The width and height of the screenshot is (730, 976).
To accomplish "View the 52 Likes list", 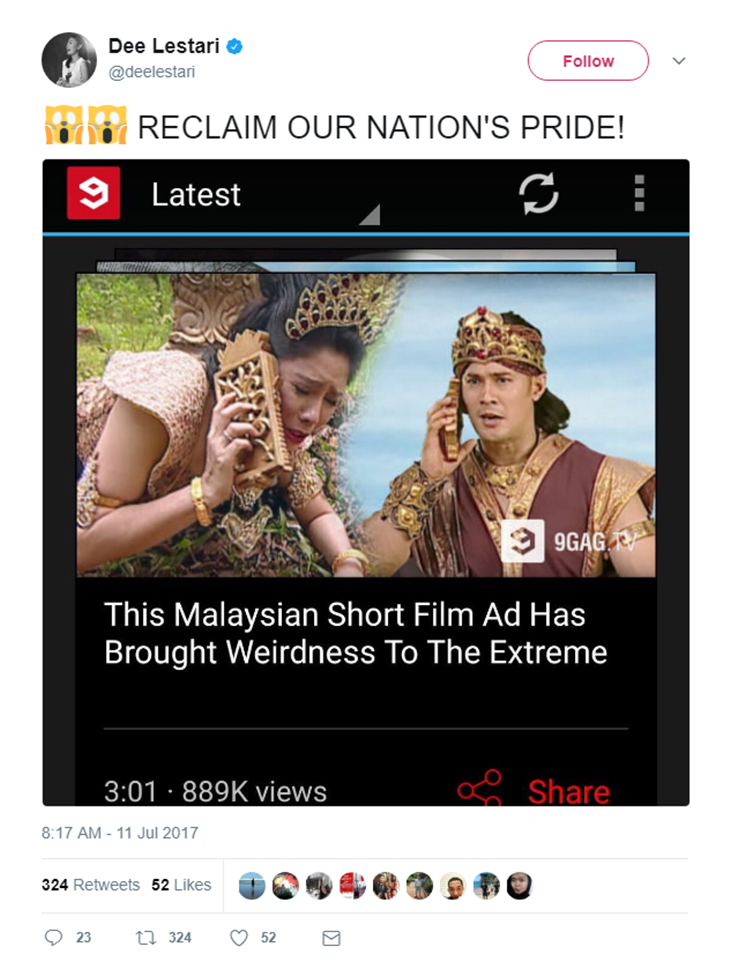I will point(181,884).
